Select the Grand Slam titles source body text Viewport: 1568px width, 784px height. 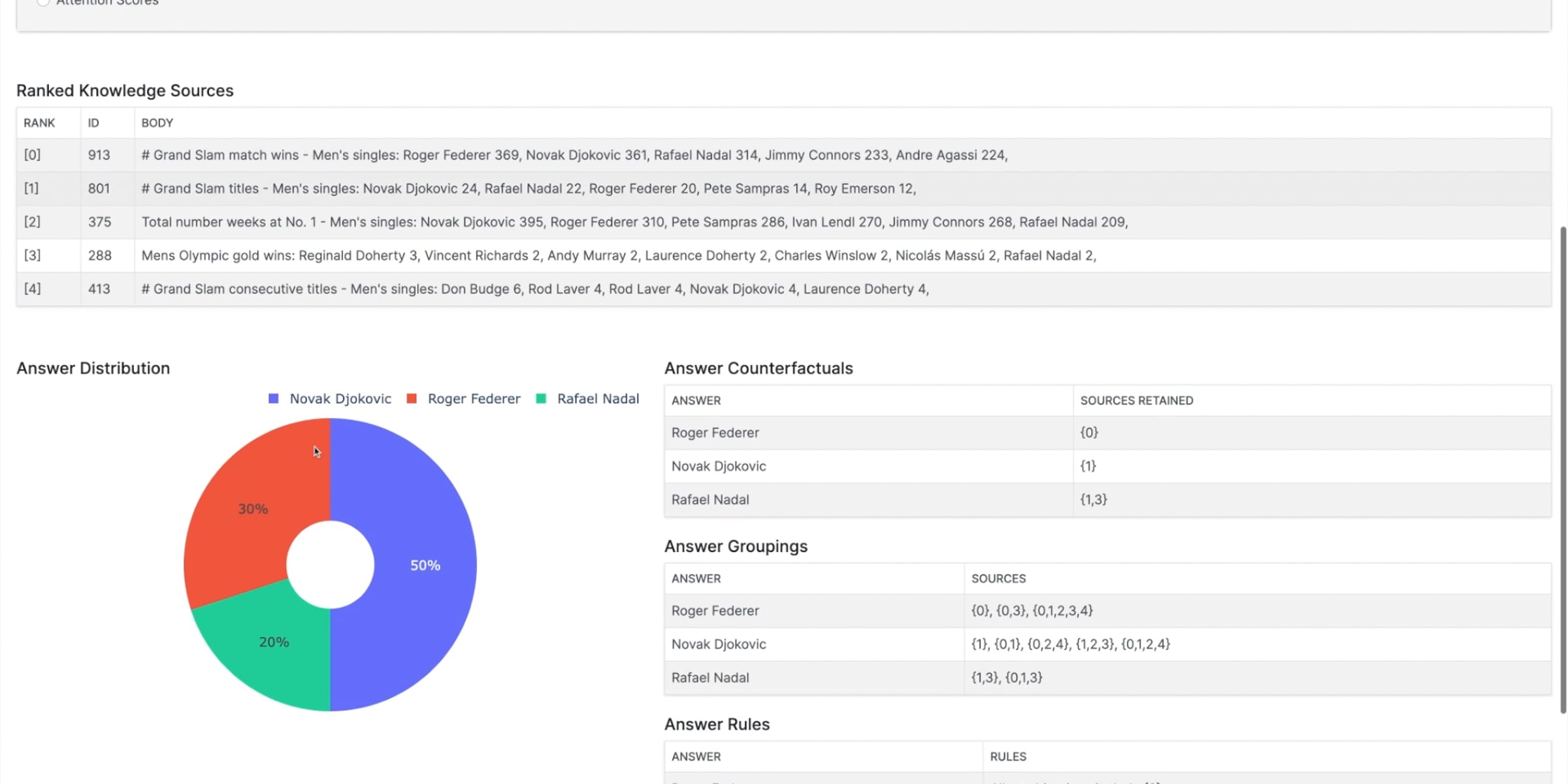[529, 189]
